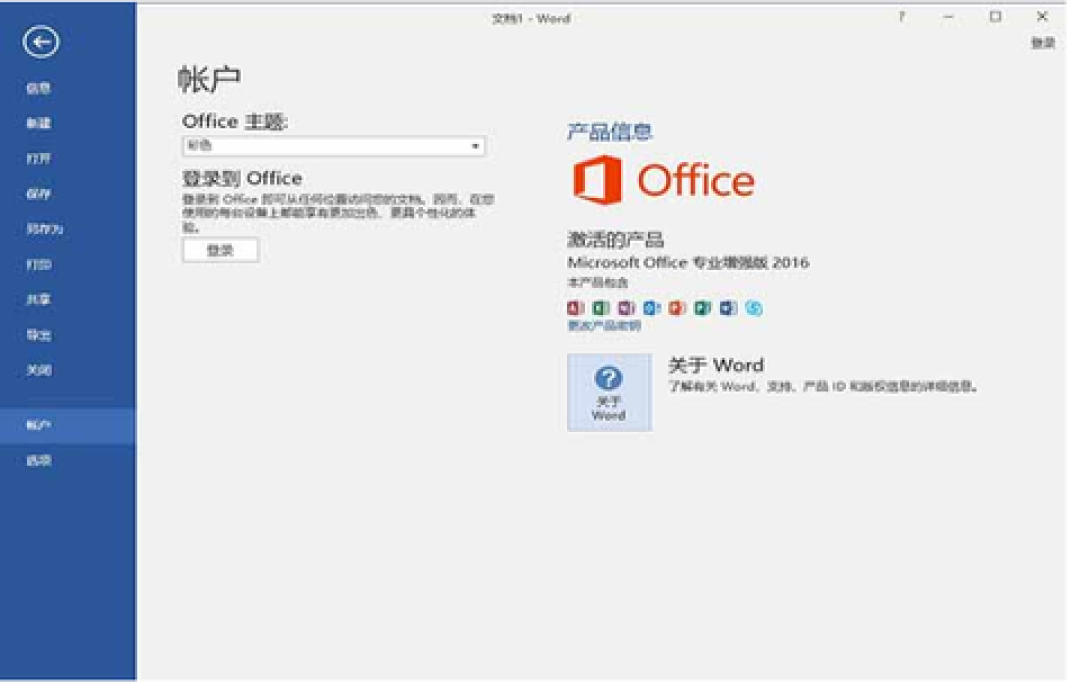Click the 登录 button under 登录到 Office

point(220,251)
